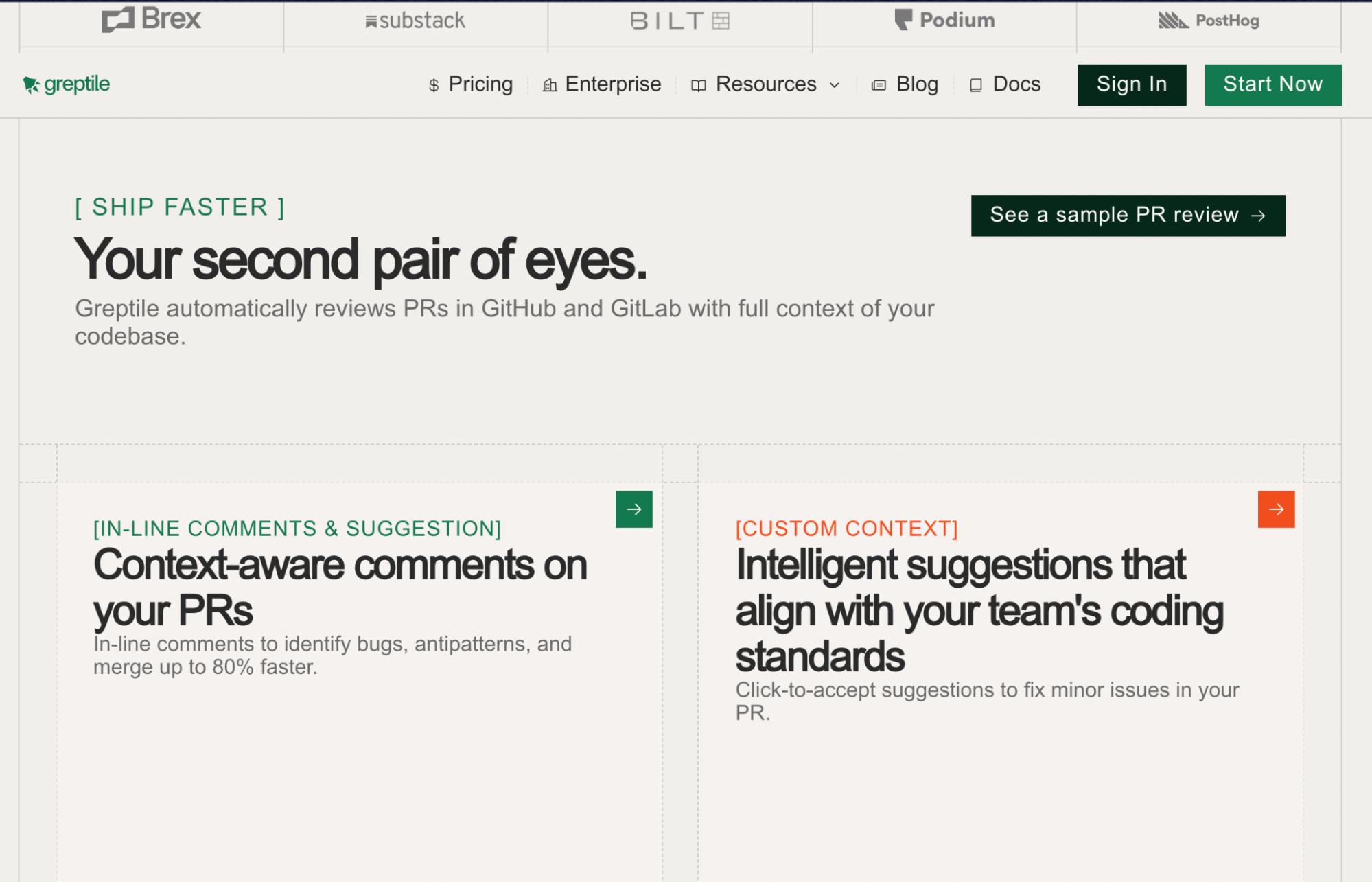The height and width of the screenshot is (882, 1372).
Task: Open the Blog nav link
Action: click(917, 84)
